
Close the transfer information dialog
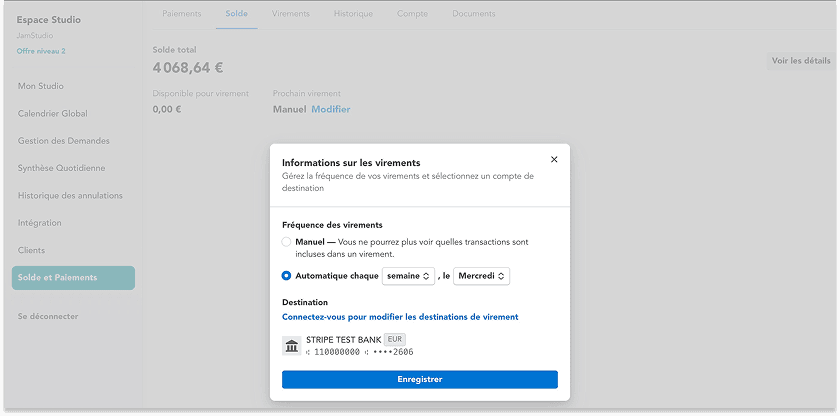click(x=554, y=160)
